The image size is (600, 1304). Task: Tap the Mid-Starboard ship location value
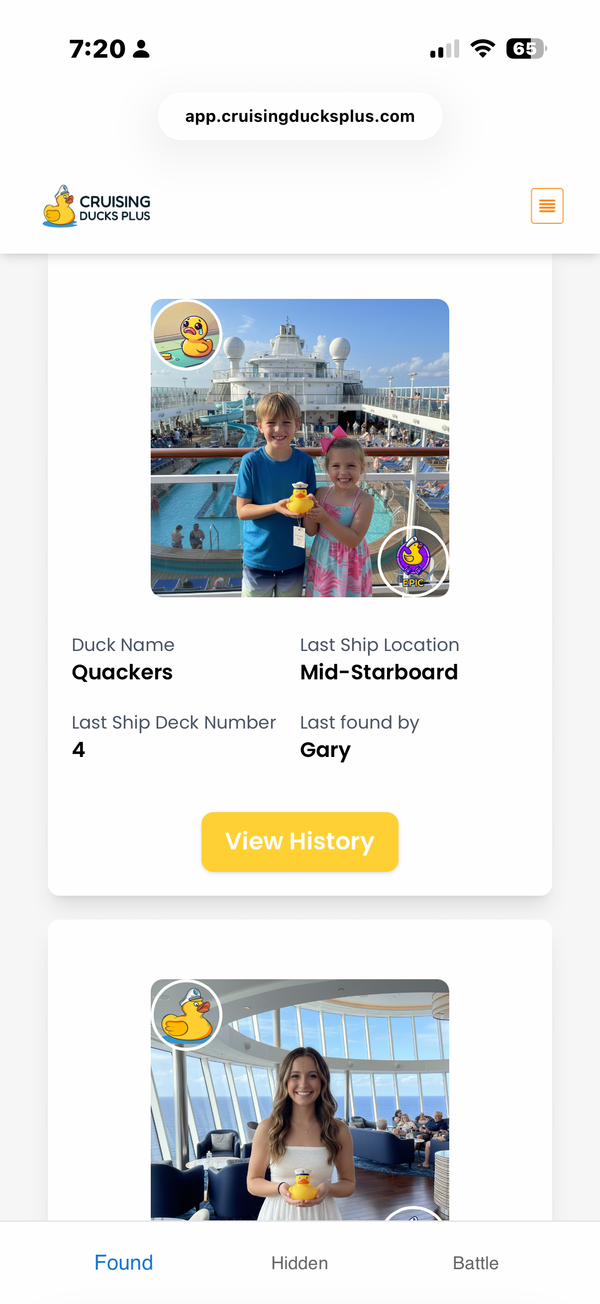[x=379, y=672]
